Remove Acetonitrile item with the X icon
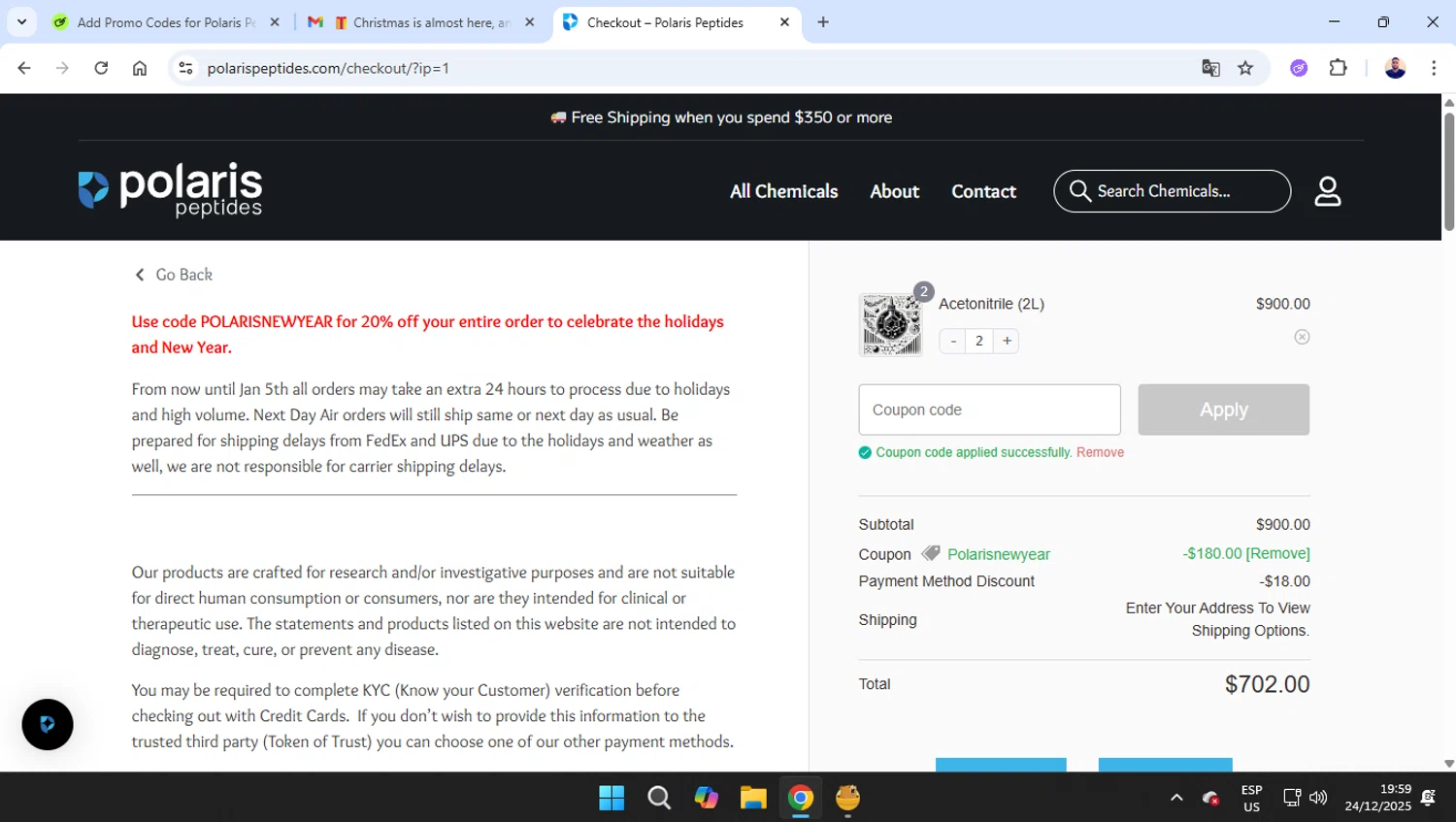 tap(1302, 337)
